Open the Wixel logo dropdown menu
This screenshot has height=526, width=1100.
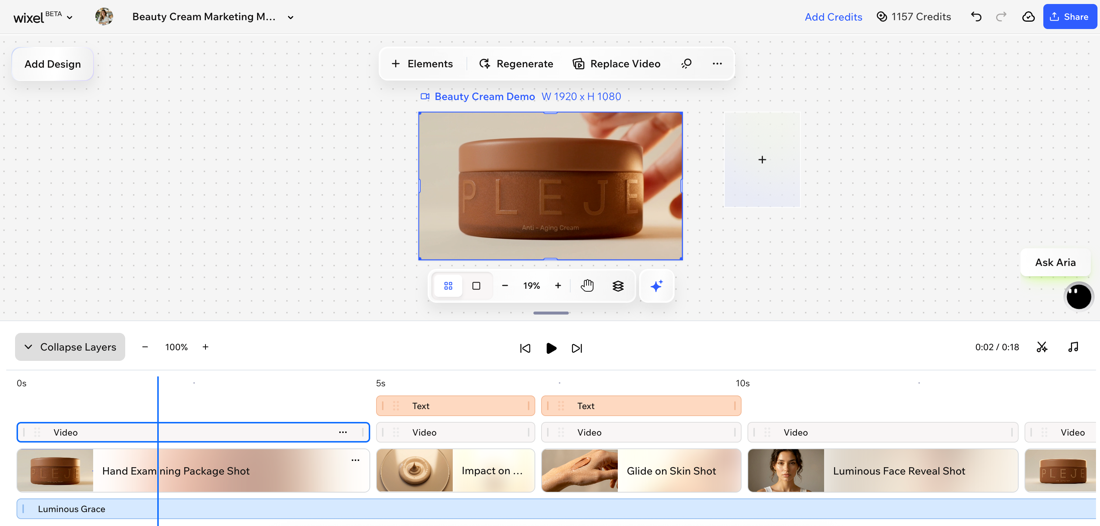tap(43, 18)
